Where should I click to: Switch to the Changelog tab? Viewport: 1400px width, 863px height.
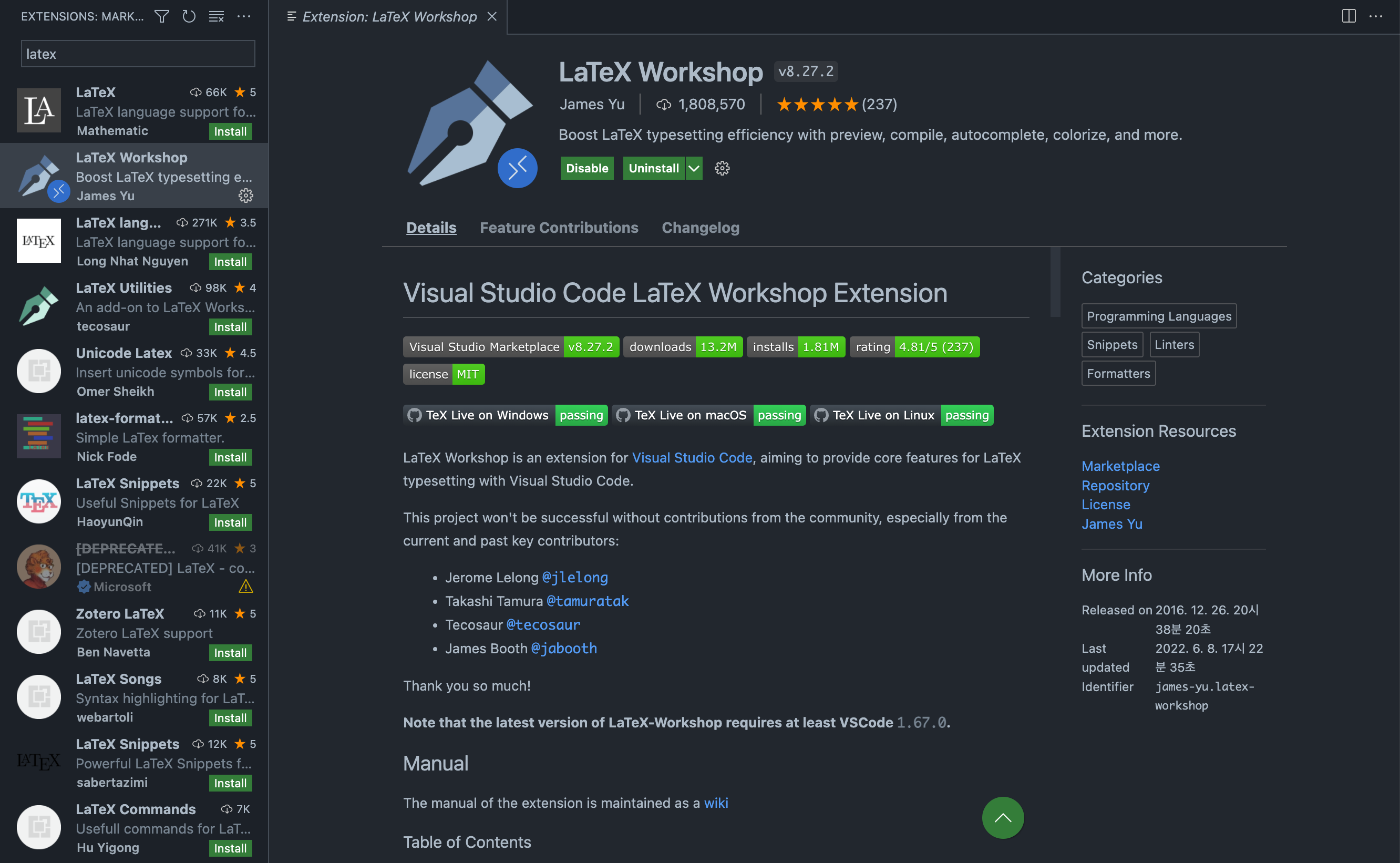pos(701,228)
